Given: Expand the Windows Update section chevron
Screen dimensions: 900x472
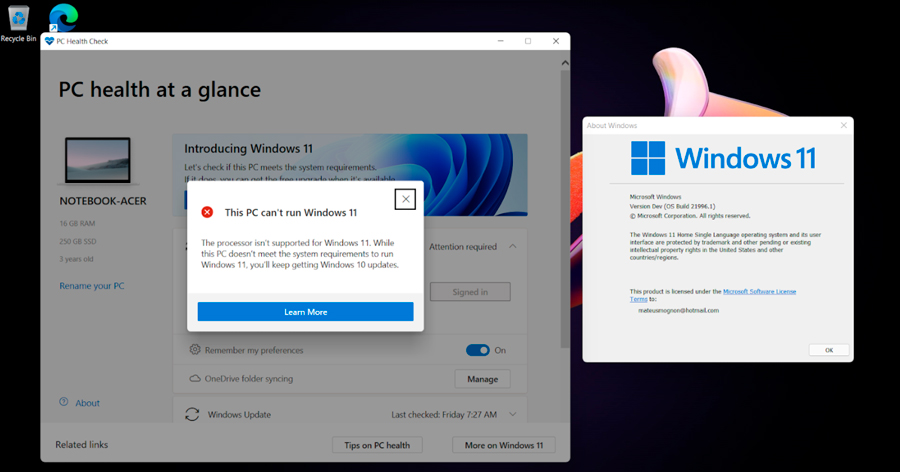Looking at the screenshot, I should tap(513, 414).
